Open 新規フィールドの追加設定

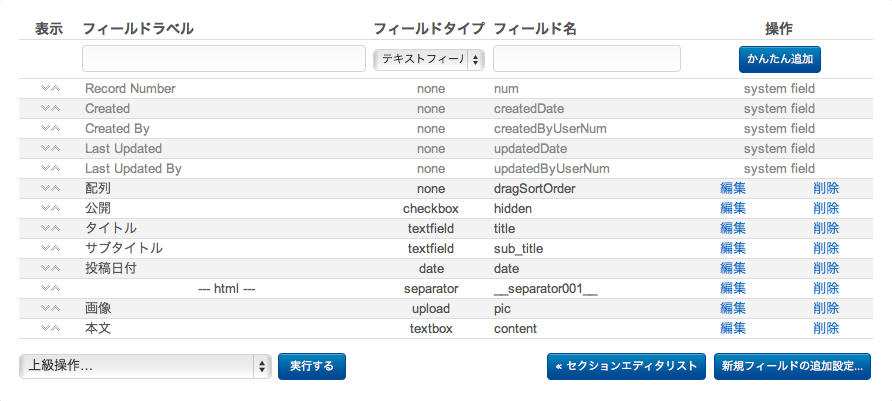[792, 366]
